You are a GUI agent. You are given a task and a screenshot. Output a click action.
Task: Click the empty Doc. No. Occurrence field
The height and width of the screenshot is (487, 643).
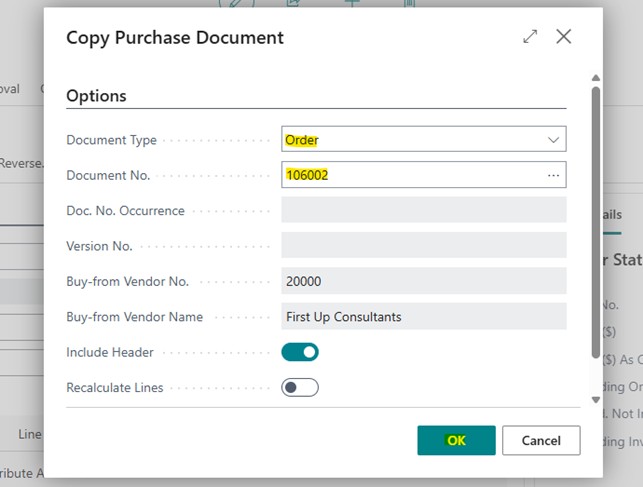click(424, 210)
